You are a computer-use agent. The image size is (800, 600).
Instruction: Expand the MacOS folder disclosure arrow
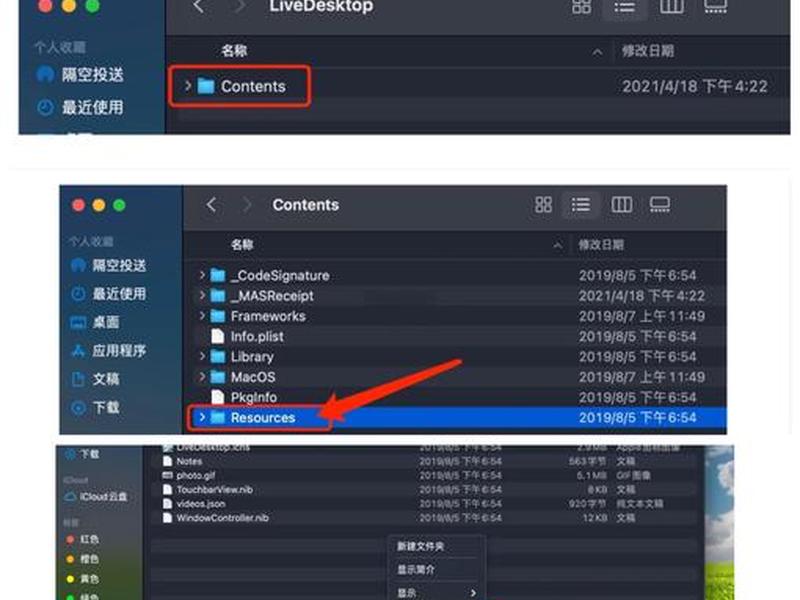[x=202, y=377]
